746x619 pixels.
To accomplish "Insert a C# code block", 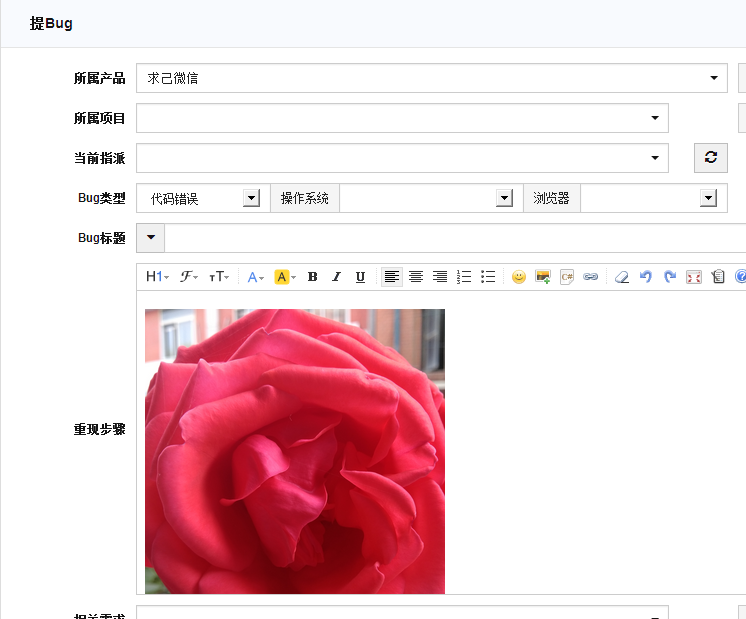I will coord(567,276).
